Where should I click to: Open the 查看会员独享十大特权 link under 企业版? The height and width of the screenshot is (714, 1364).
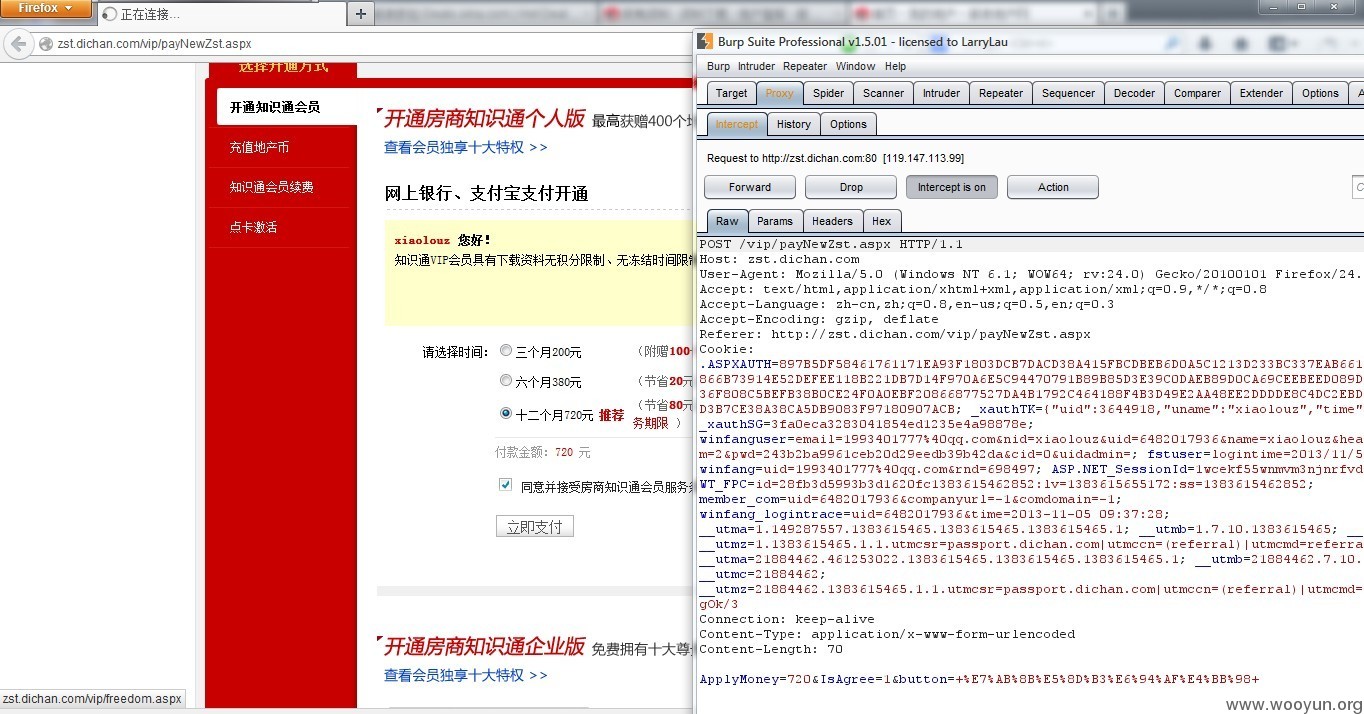click(466, 675)
